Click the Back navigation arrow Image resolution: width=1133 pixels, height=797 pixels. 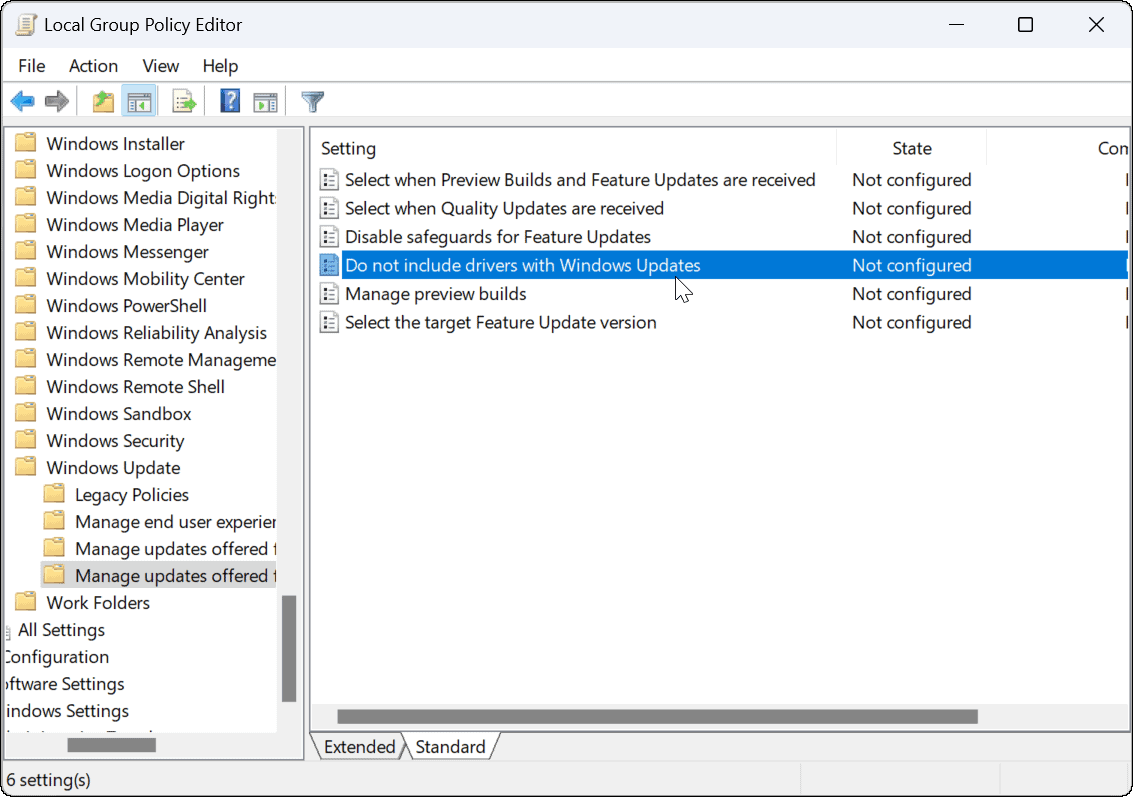[22, 100]
